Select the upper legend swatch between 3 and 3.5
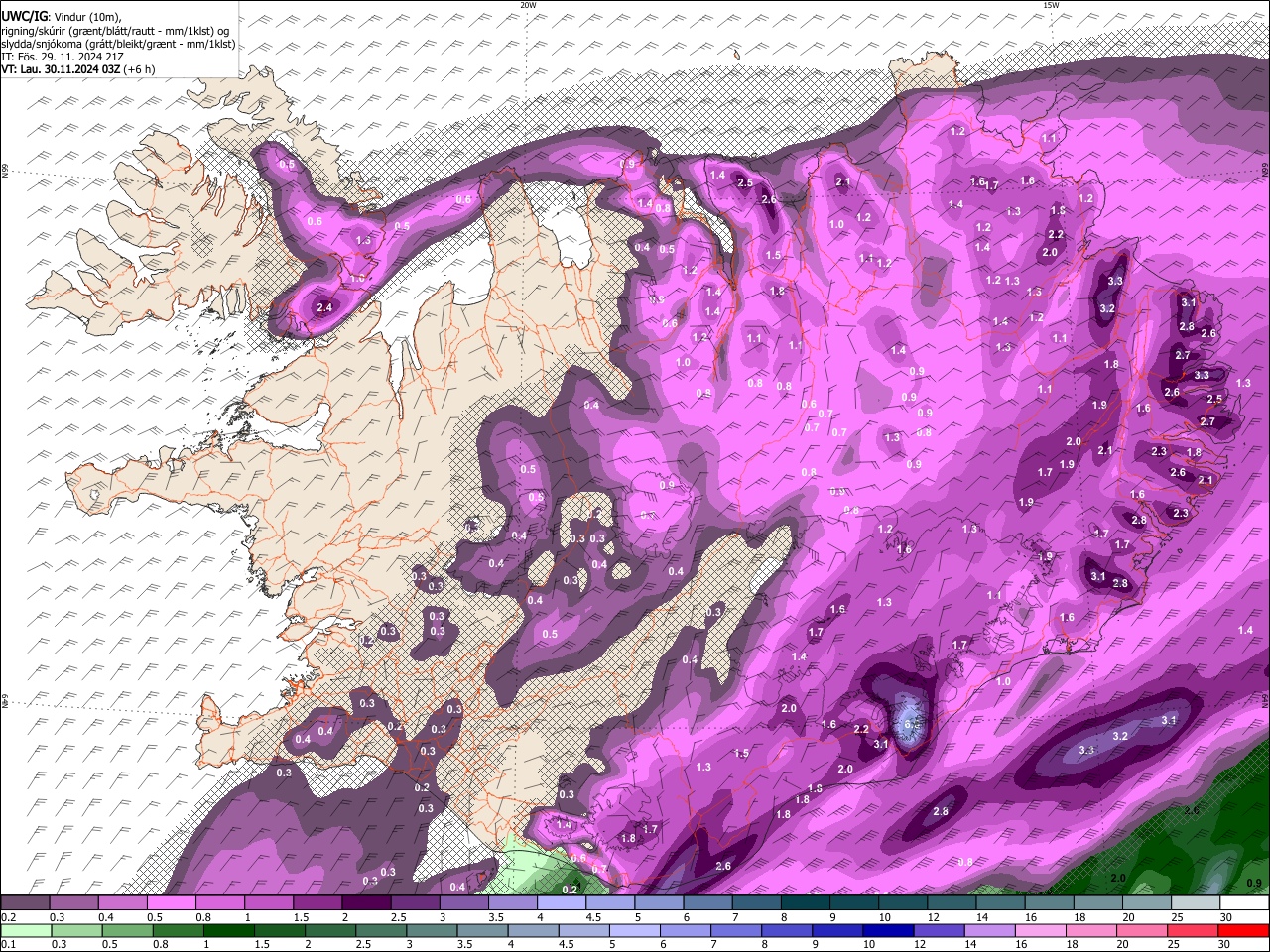 (462, 903)
